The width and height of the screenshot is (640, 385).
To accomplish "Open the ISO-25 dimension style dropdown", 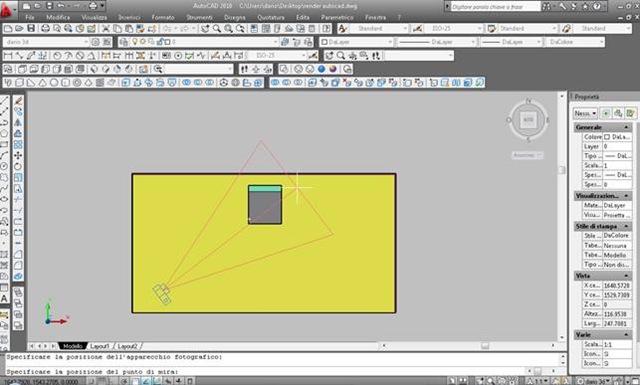I will coord(453,28).
